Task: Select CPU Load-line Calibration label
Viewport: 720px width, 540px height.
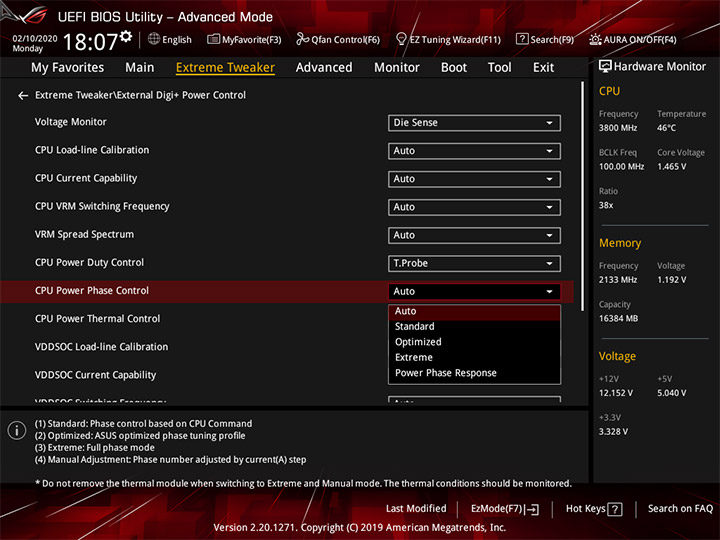Action: click(92, 150)
